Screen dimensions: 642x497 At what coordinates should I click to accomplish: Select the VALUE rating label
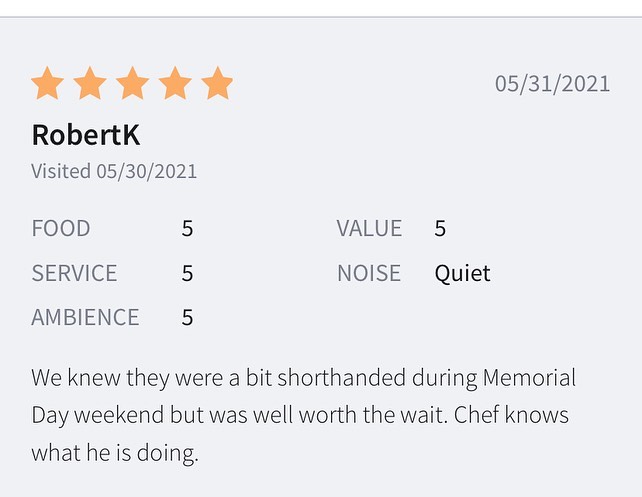[369, 228]
